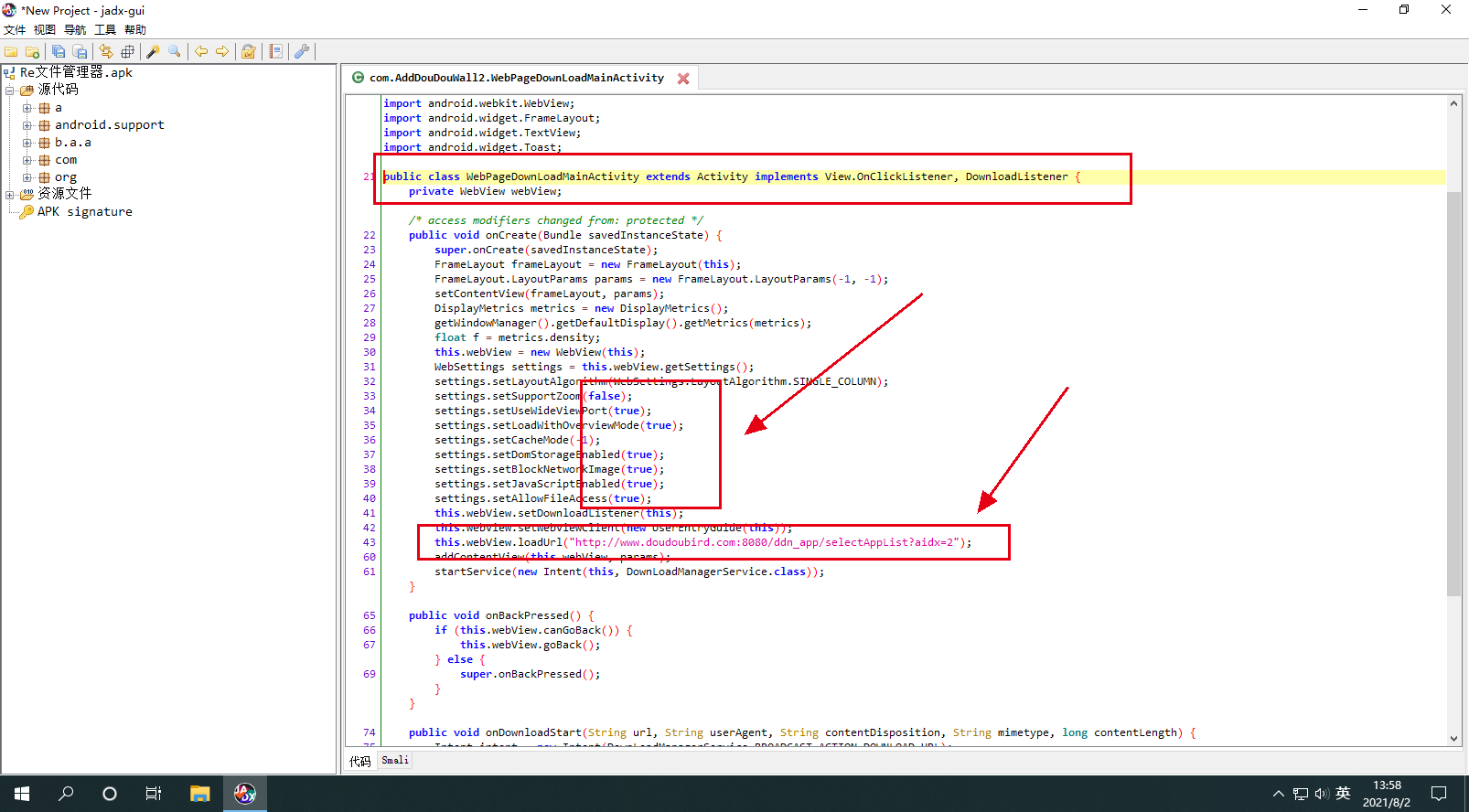This screenshot has width=1469, height=812.
Task: Open the Log viewer notebook icon
Action: click(275, 52)
